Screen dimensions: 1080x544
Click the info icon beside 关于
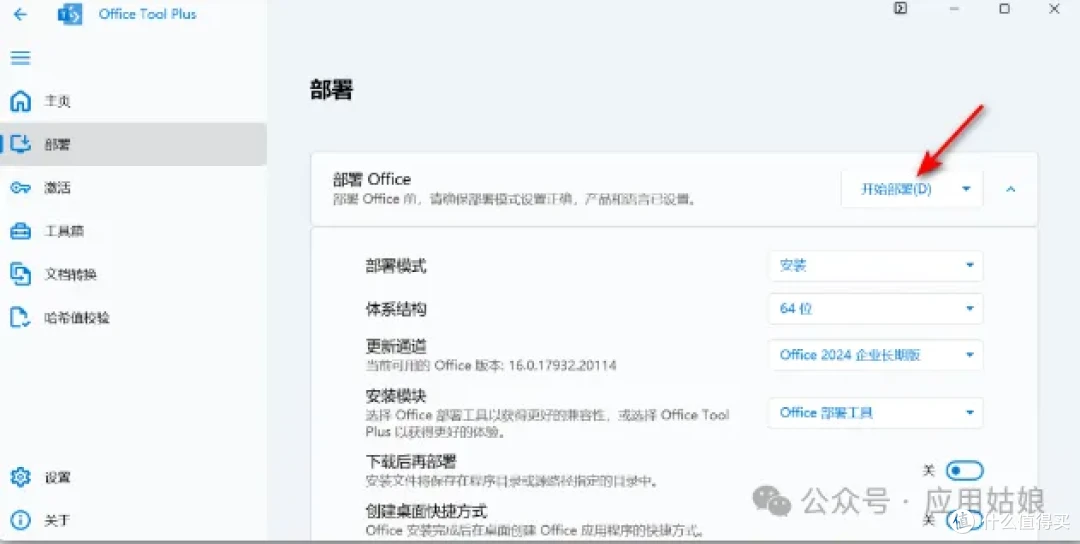pos(21,520)
